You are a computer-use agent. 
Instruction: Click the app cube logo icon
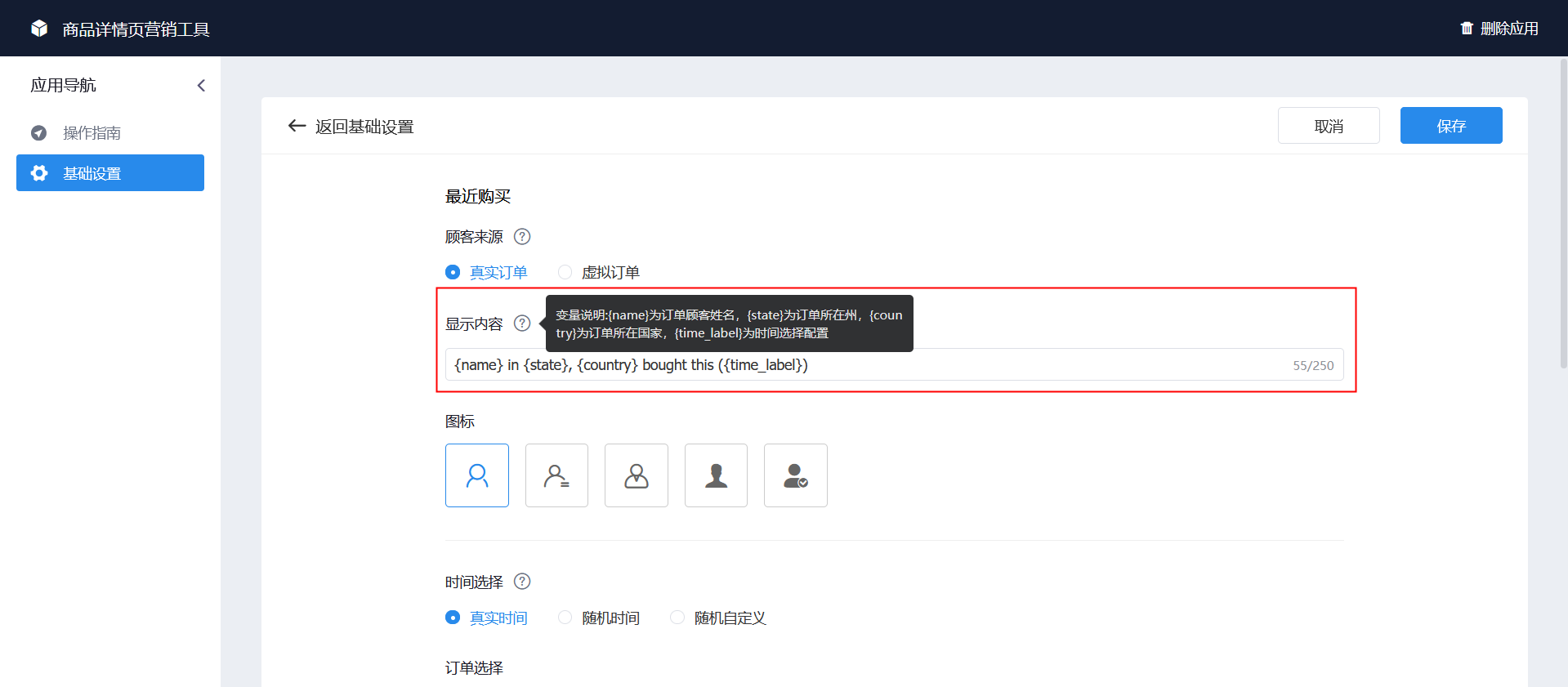tap(39, 29)
